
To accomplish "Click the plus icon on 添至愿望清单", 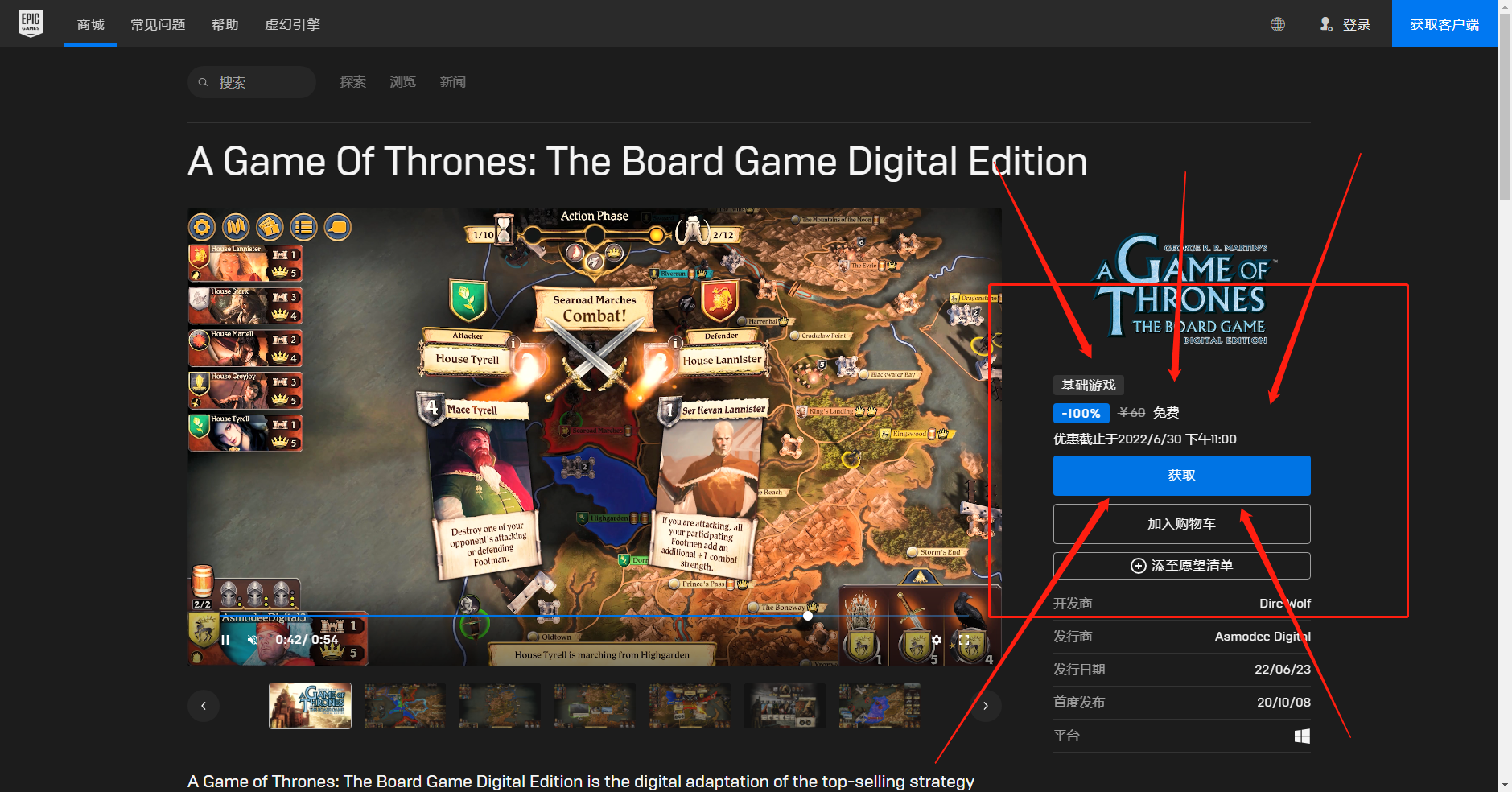I will [1137, 566].
